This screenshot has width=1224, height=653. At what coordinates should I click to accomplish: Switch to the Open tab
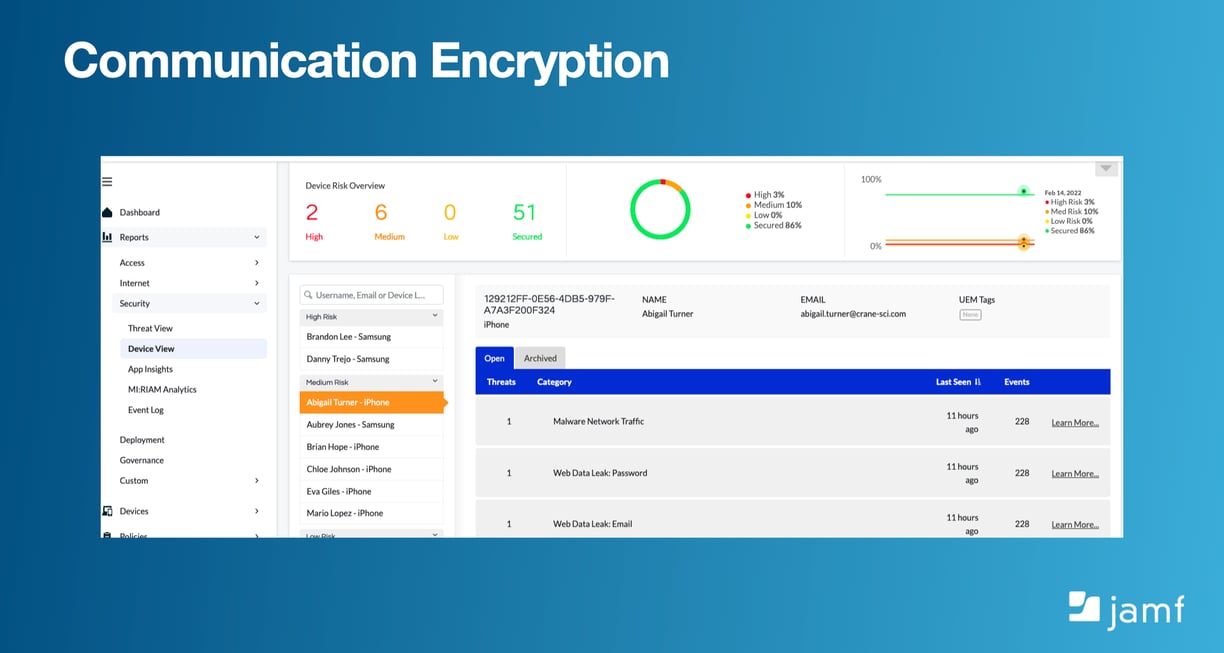click(494, 358)
